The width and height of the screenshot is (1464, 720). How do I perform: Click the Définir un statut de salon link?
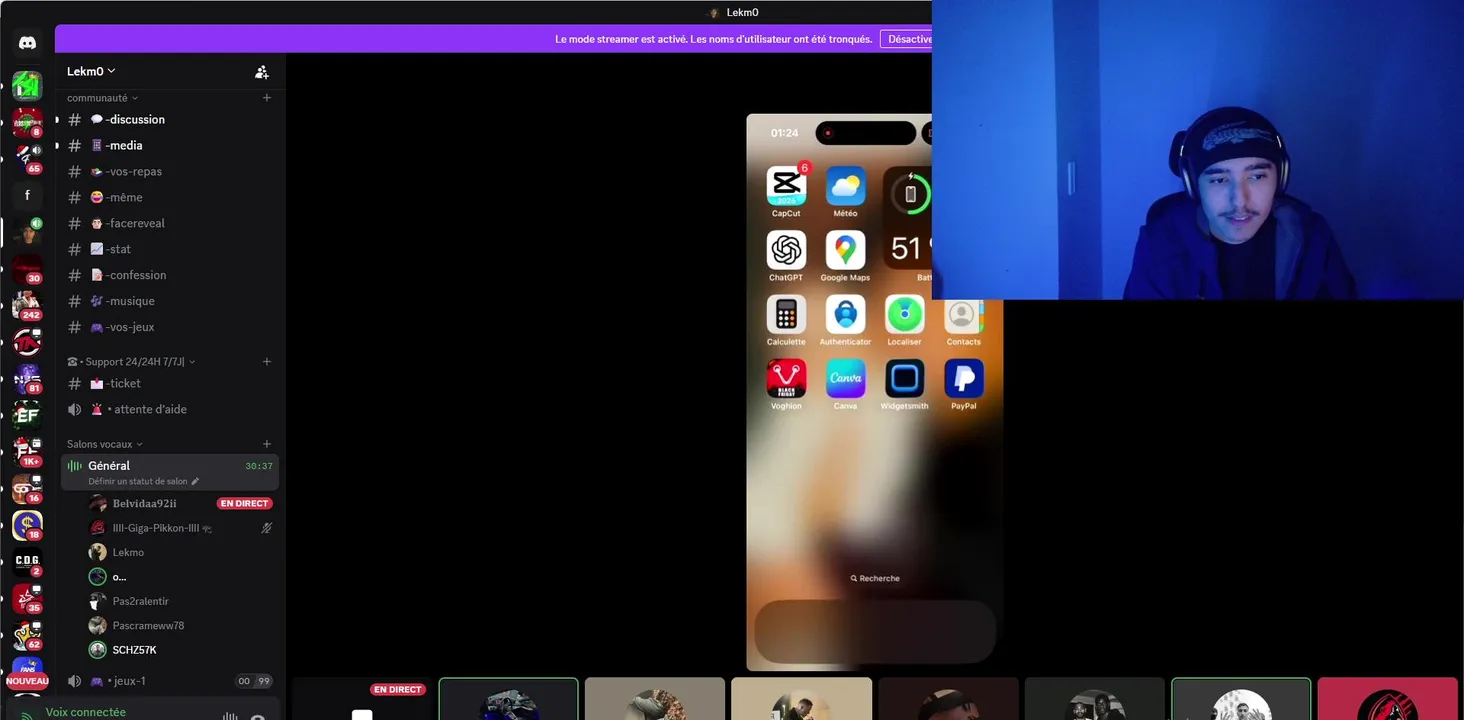137,482
